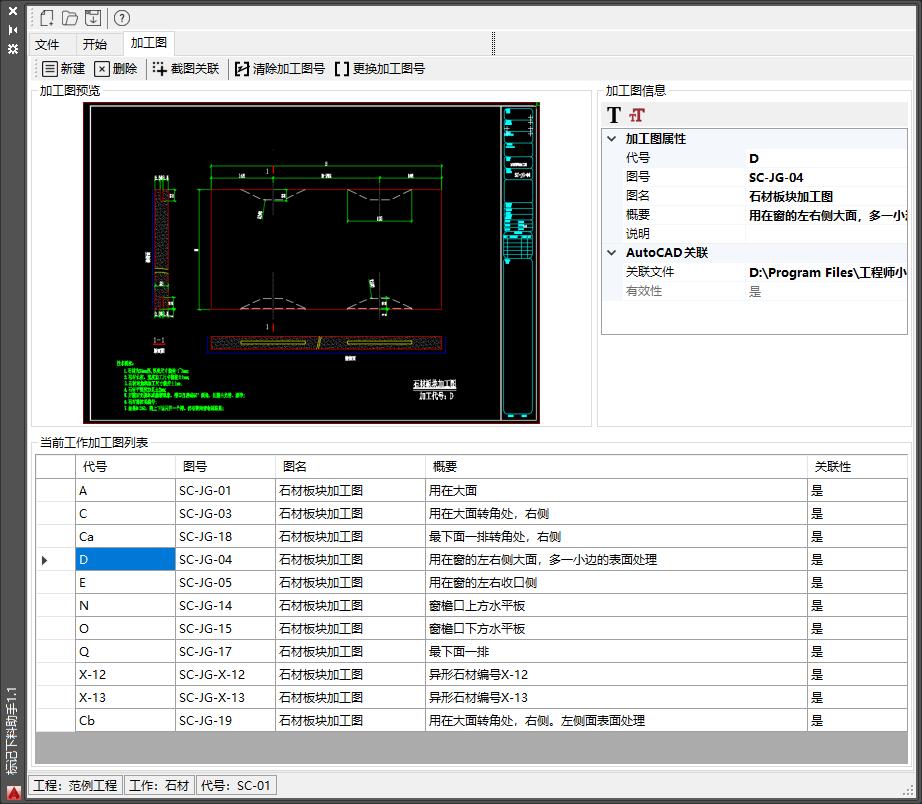Sort by the 代号 column header
This screenshot has width=922, height=804.
pos(125,466)
